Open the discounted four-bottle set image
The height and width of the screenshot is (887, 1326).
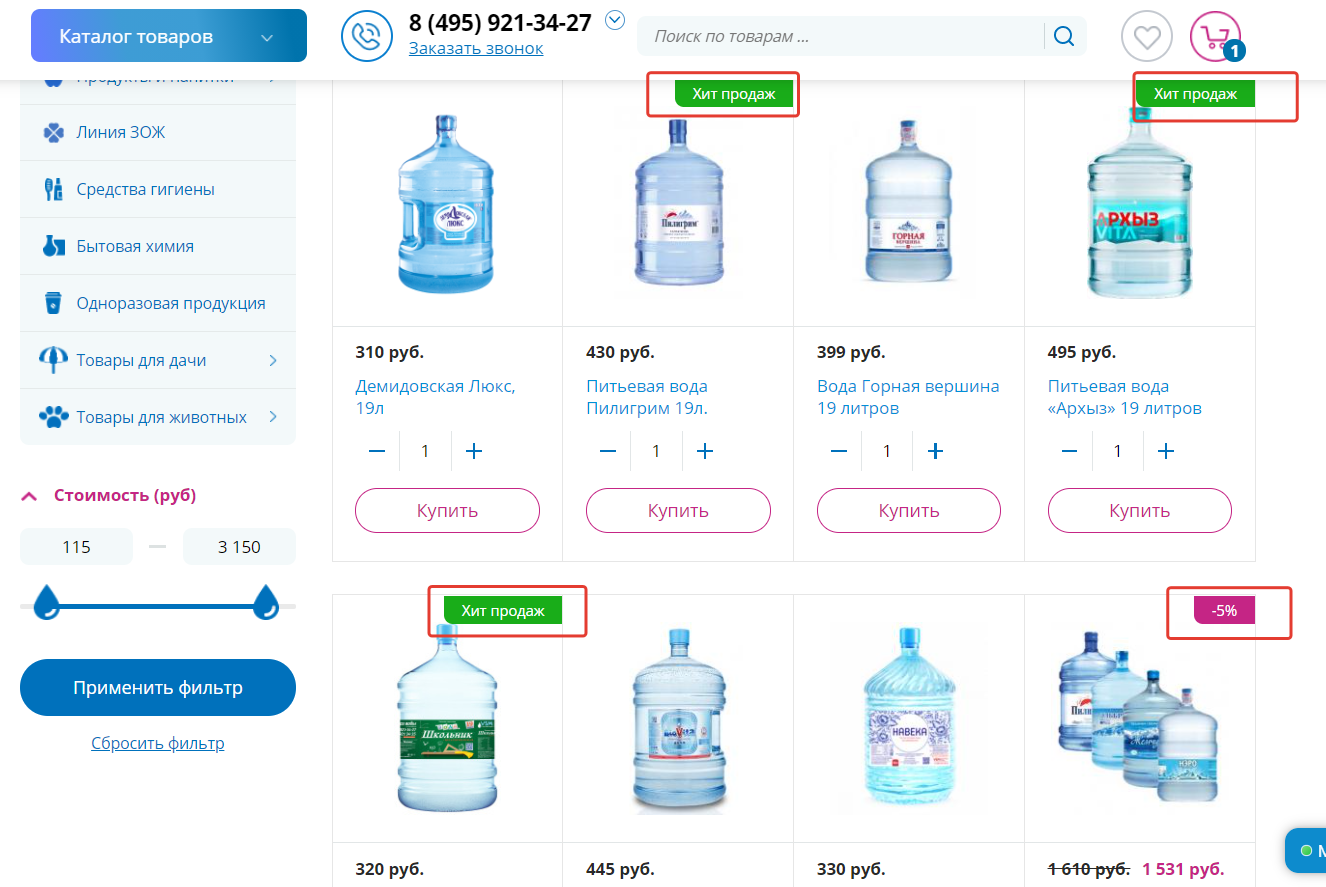pyautogui.click(x=1140, y=715)
